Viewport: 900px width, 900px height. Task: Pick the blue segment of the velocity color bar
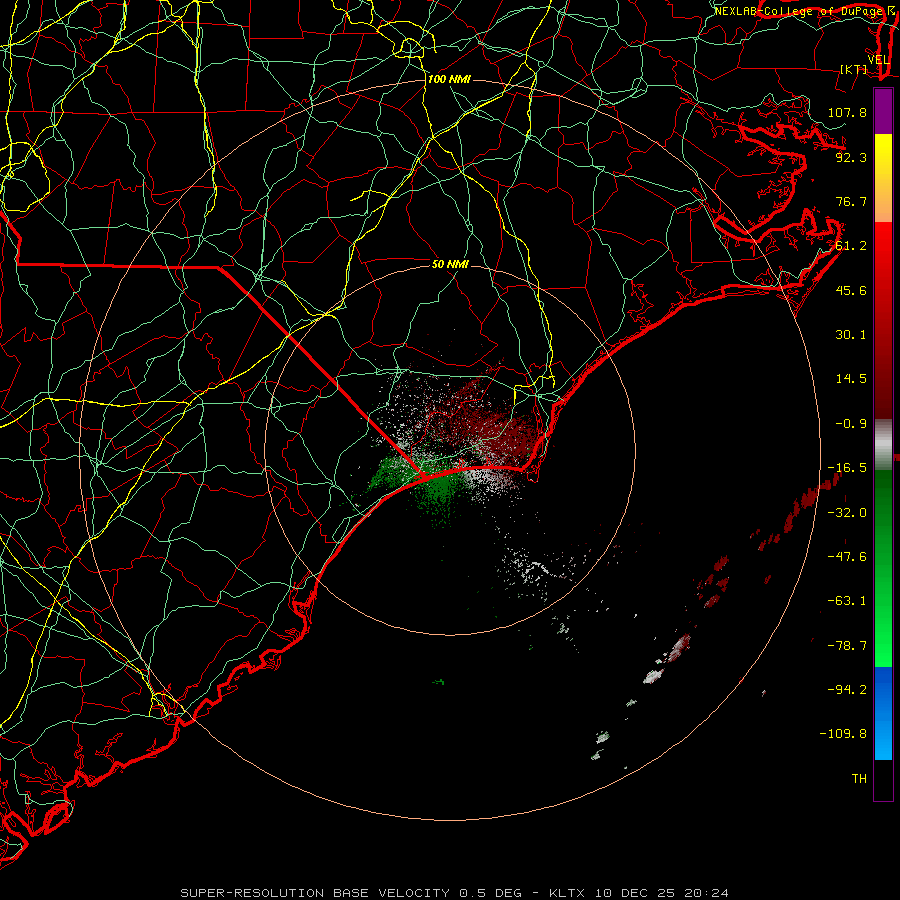(x=883, y=713)
